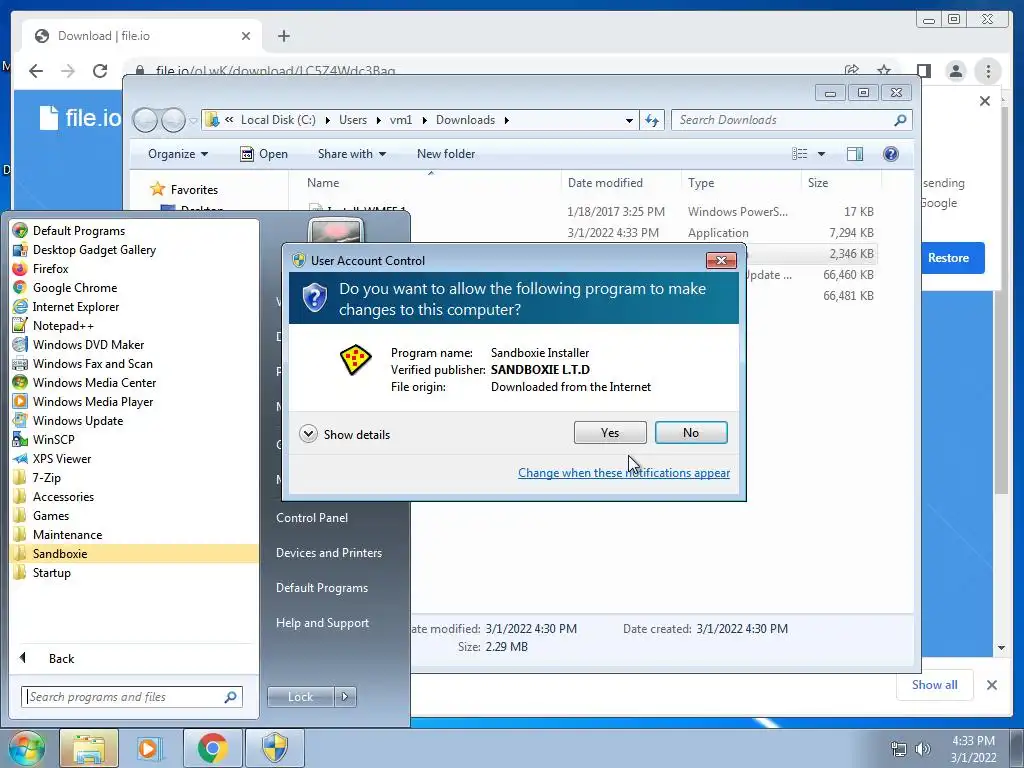Go back in Chrome
Image resolution: width=1024 pixels, height=768 pixels.
point(36,71)
